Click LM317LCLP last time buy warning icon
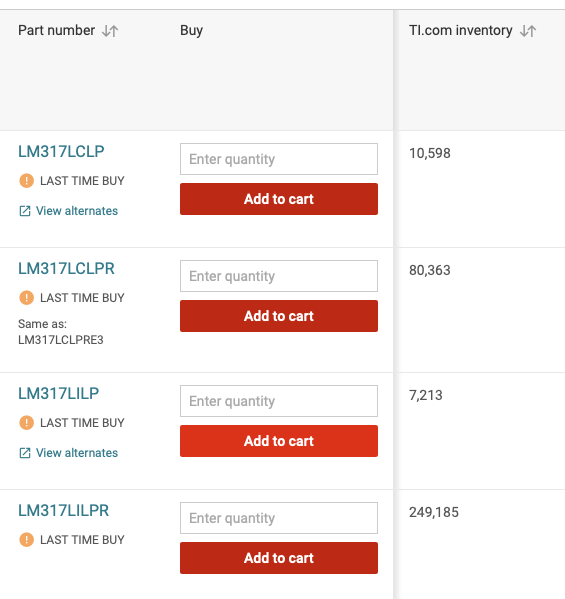 click(26, 181)
